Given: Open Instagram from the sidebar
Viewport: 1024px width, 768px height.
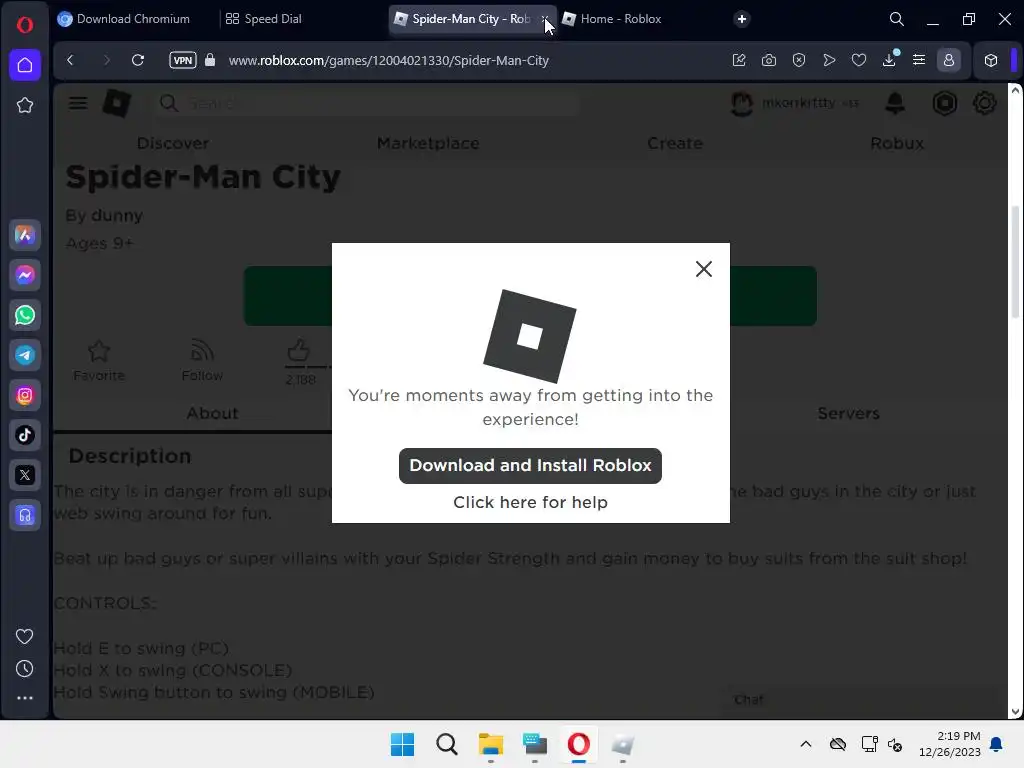Looking at the screenshot, I should coord(25,395).
